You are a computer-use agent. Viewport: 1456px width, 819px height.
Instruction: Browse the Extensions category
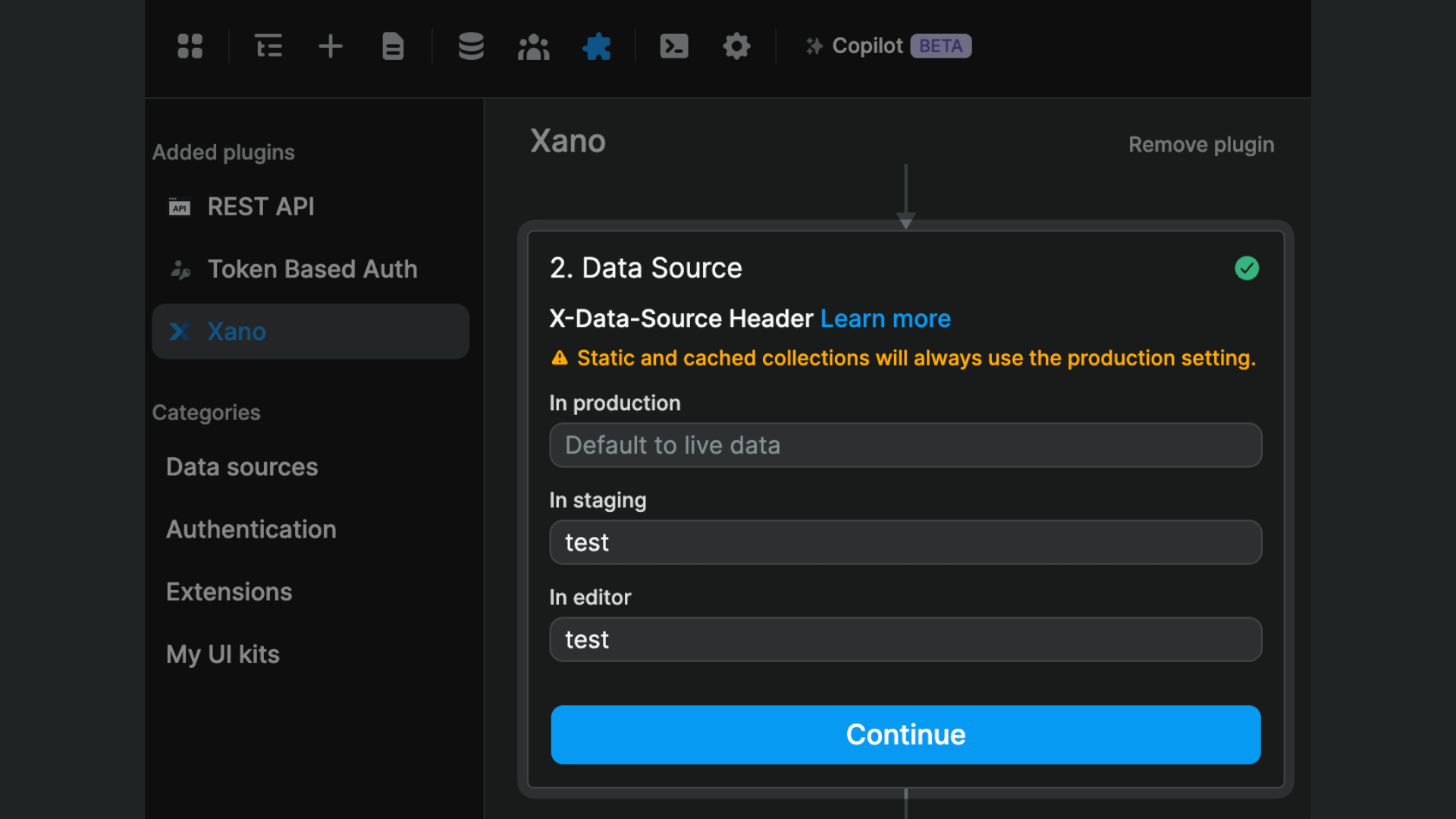click(229, 591)
